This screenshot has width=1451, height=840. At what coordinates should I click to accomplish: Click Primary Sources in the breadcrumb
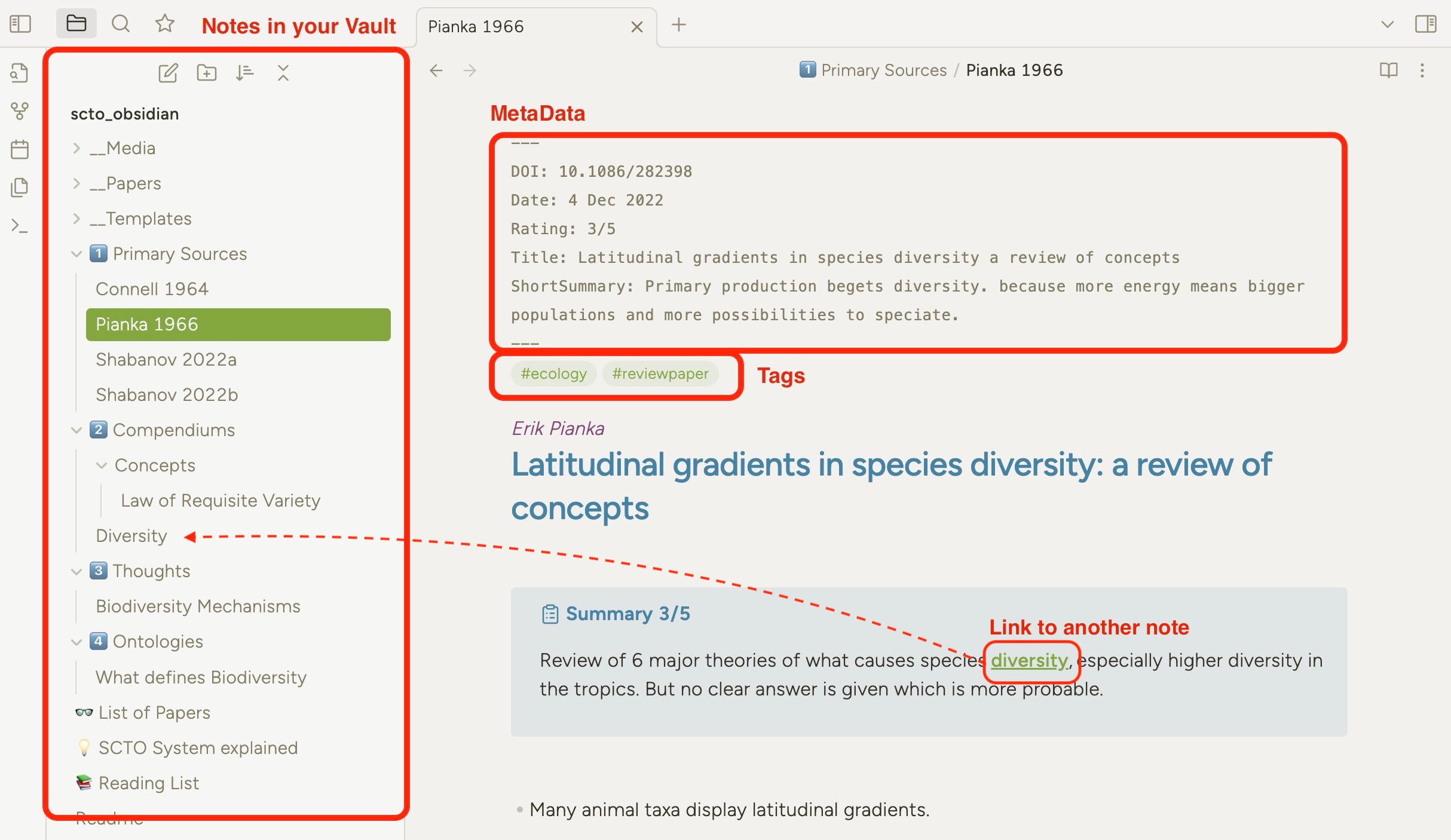point(884,70)
